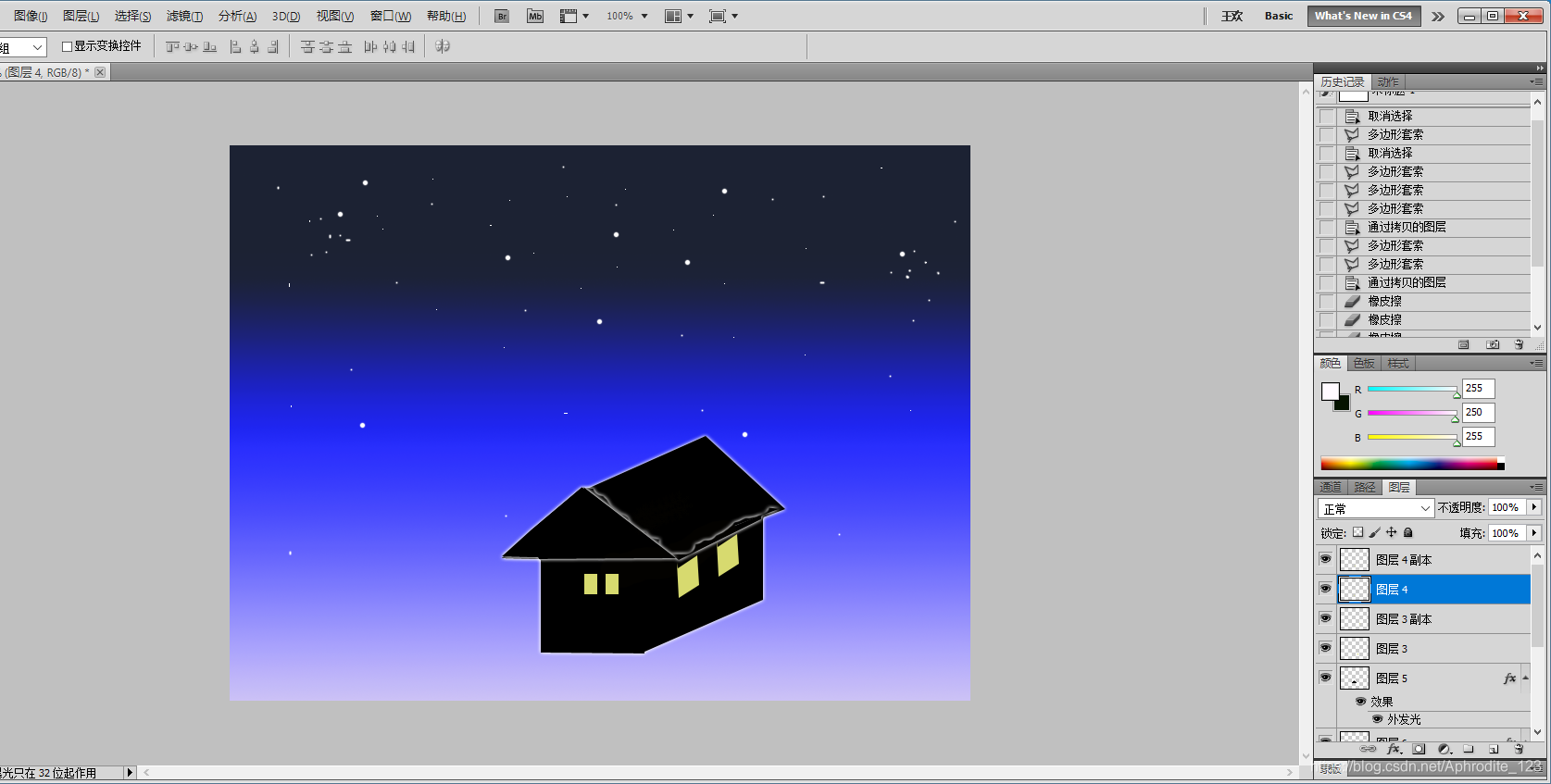The image size is (1551, 784).
Task: Distribute top edges of layers
Action: tap(307, 46)
